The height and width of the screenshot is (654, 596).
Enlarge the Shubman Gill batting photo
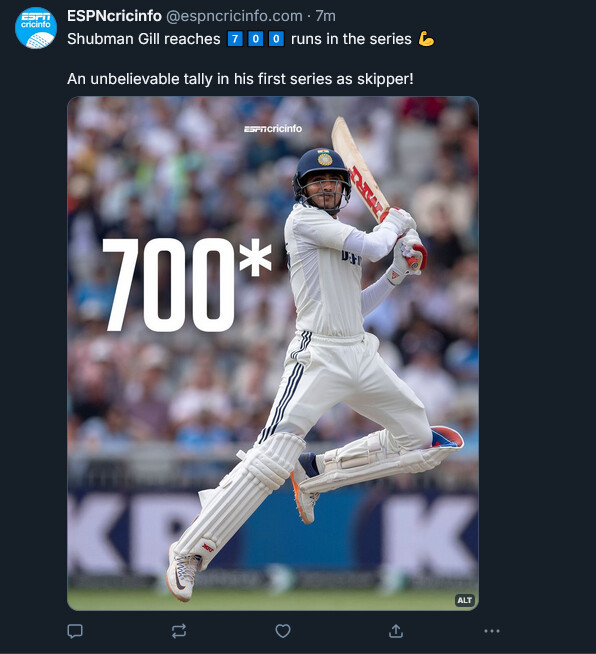coord(273,353)
